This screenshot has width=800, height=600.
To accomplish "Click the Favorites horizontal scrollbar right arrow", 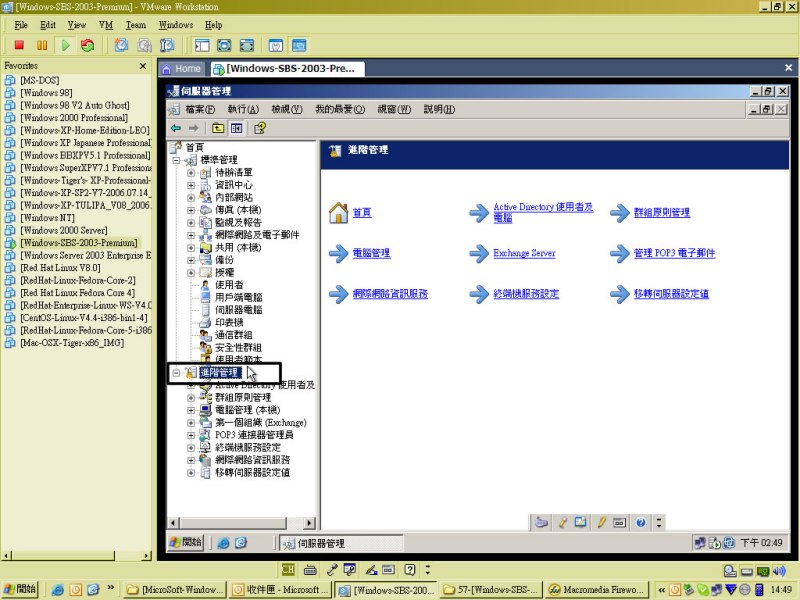I will click(147, 556).
